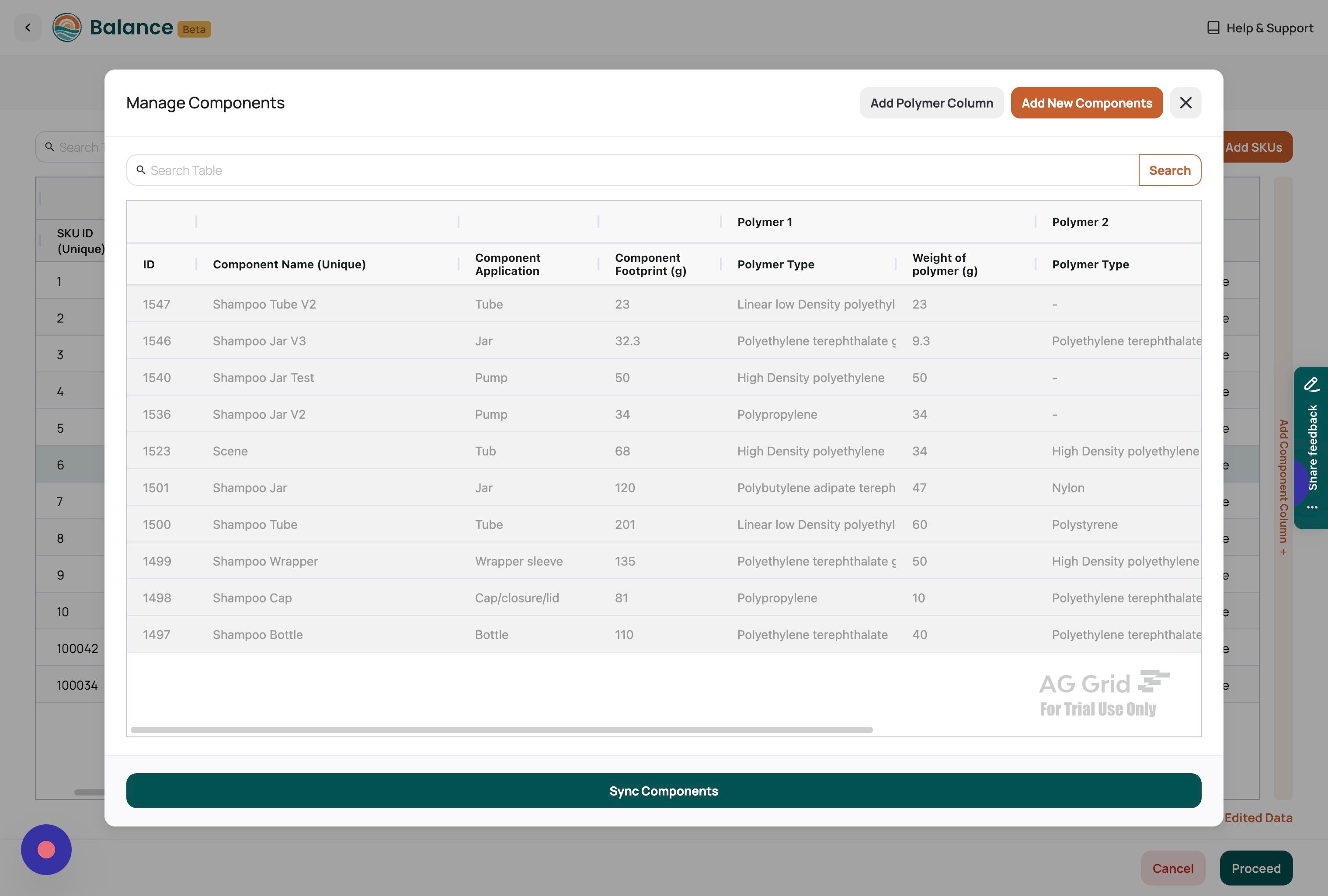This screenshot has height=896, width=1328.
Task: Select cell 'Shampoo Cap'
Action: (x=252, y=598)
